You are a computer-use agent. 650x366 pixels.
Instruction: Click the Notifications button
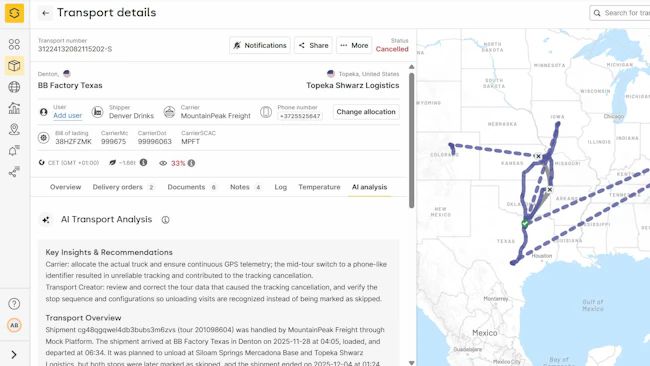(x=260, y=45)
